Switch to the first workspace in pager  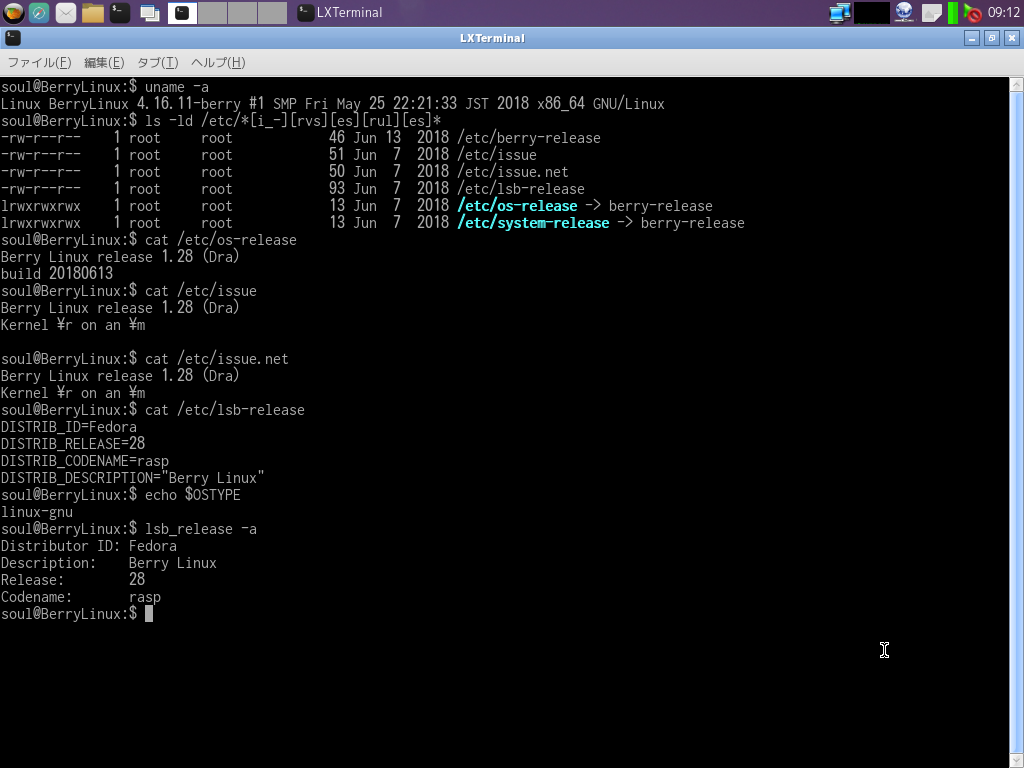(182, 12)
